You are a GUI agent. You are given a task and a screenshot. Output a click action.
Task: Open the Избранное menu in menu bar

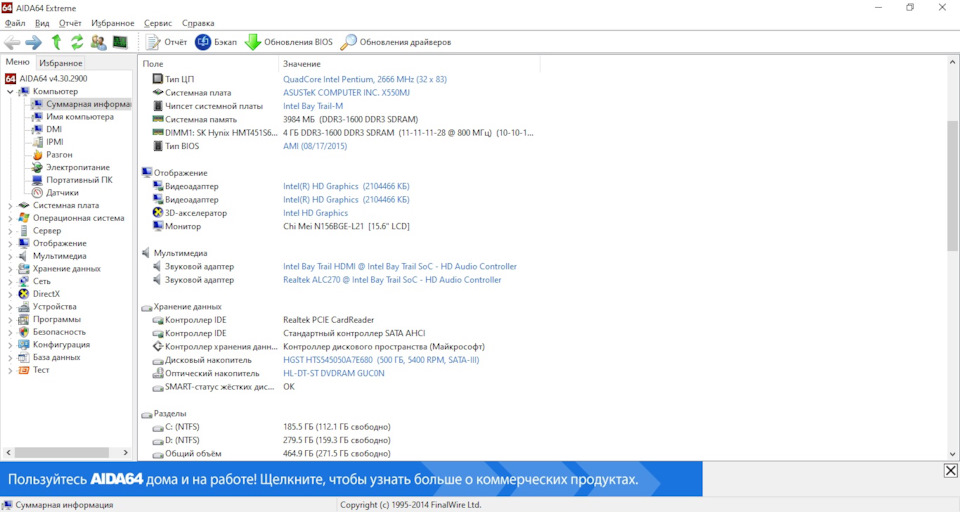113,23
